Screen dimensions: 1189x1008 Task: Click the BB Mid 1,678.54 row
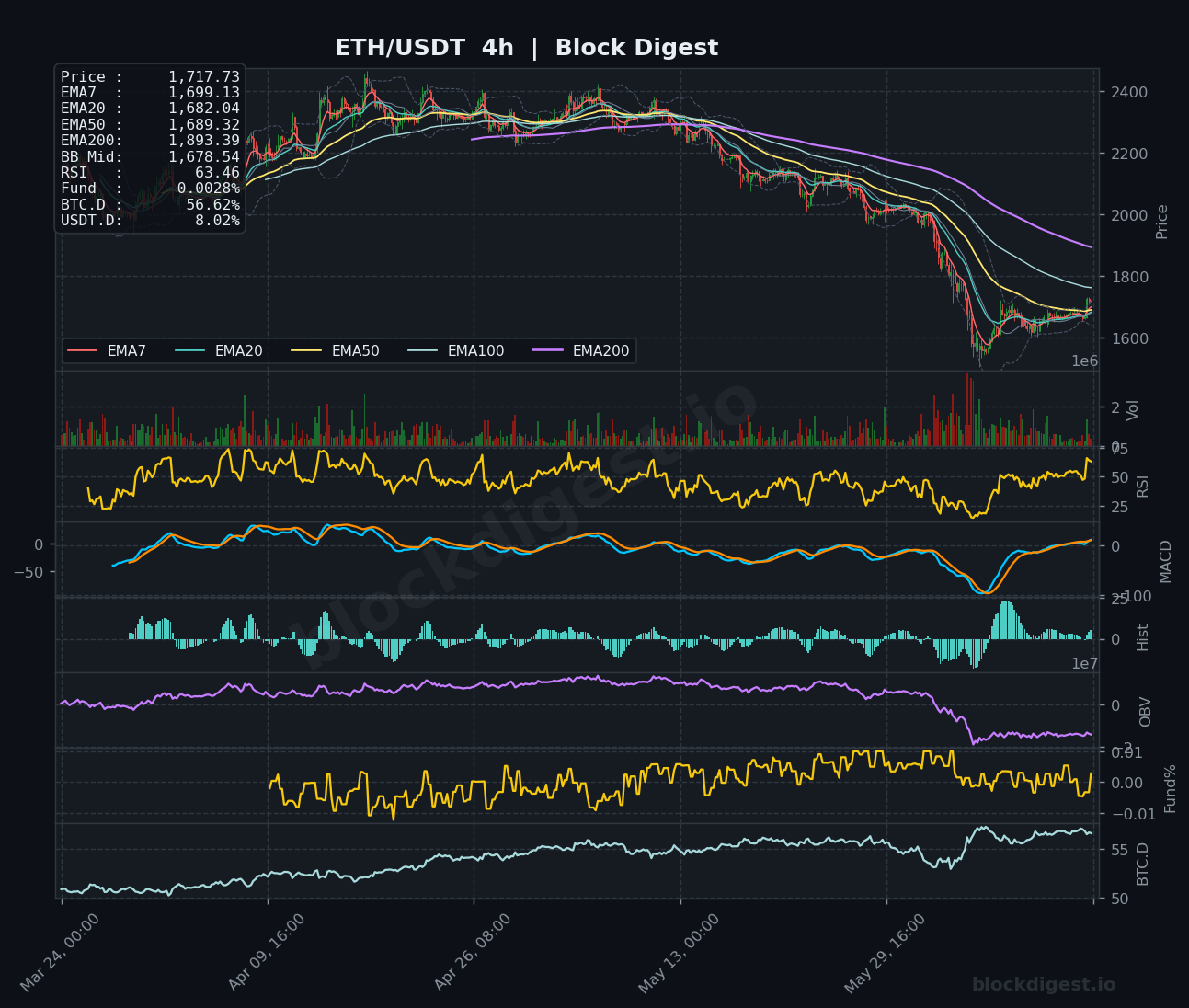point(150,157)
